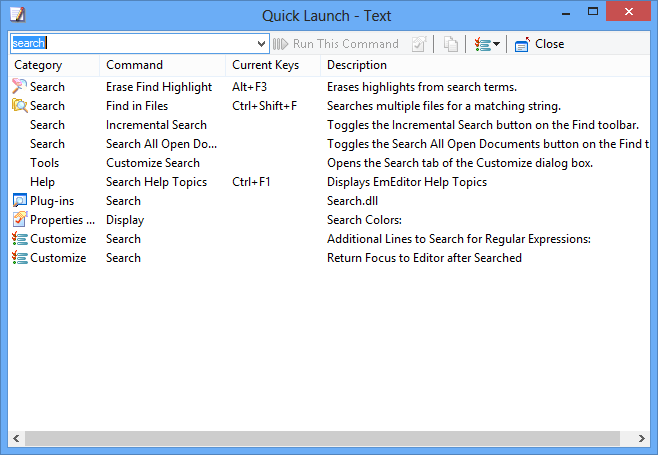This screenshot has height=455, width=658.
Task: Click the horizontal scrollbar left arrow
Action: click(16, 438)
